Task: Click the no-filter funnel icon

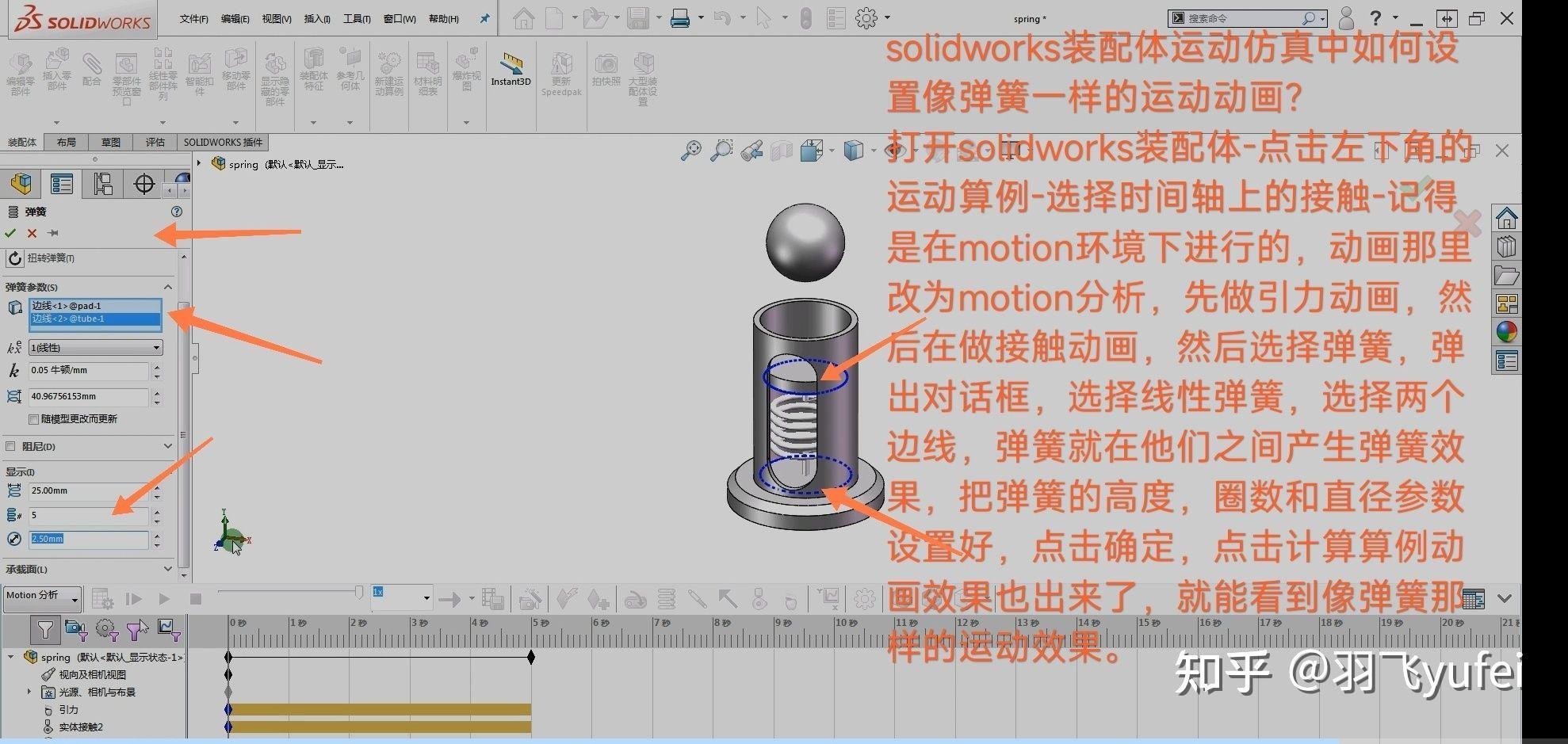Action: 45,630
